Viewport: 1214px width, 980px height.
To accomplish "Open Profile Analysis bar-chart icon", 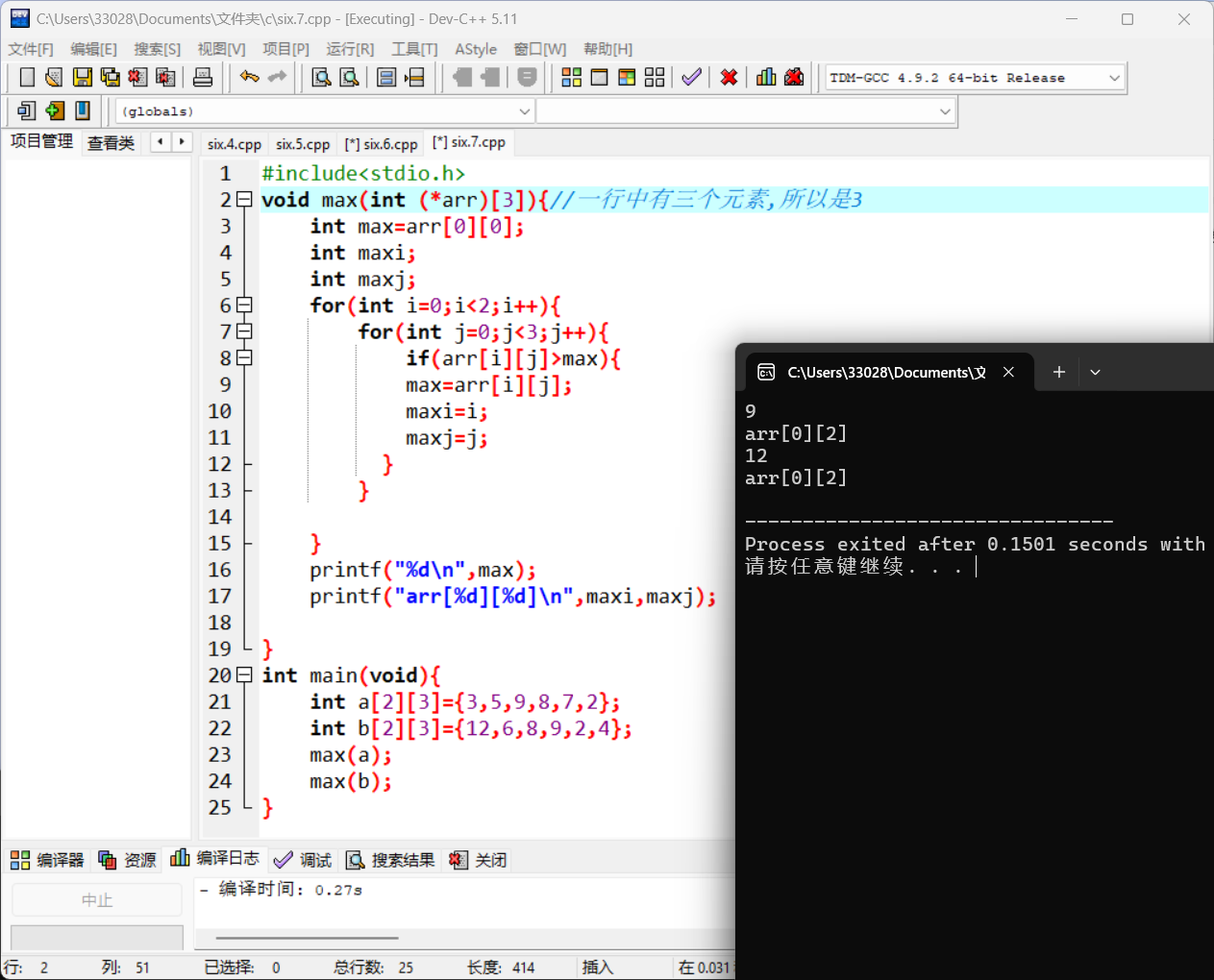I will (x=766, y=78).
